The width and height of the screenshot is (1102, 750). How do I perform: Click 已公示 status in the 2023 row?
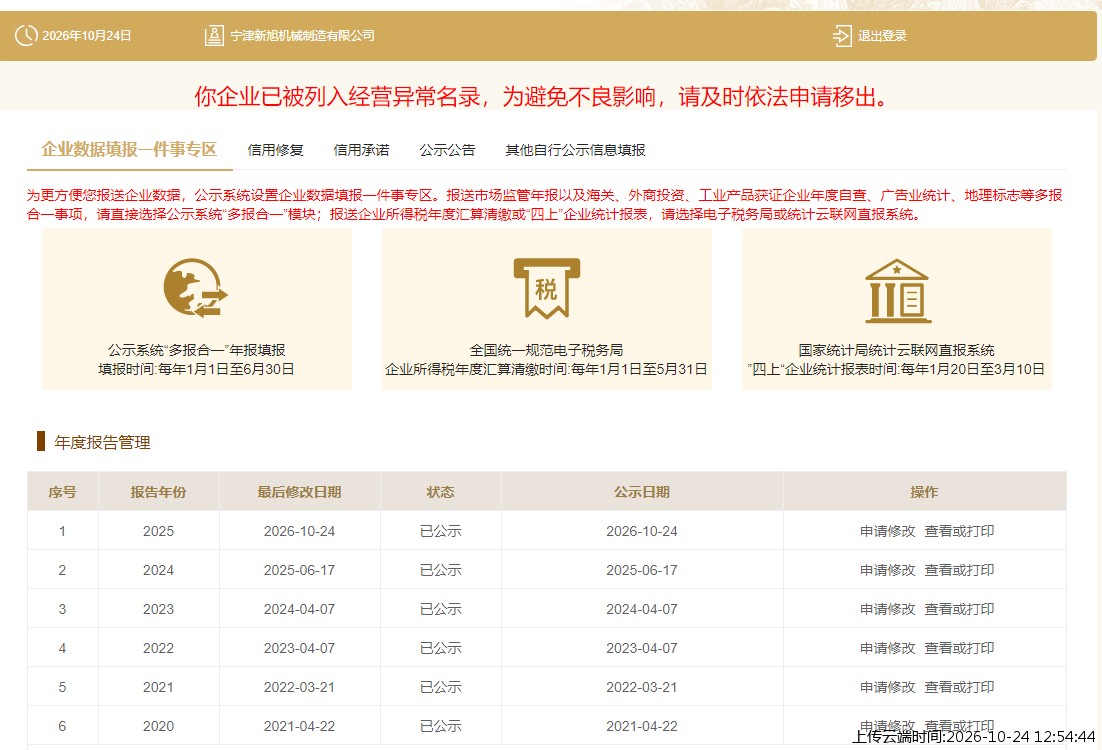click(441, 609)
